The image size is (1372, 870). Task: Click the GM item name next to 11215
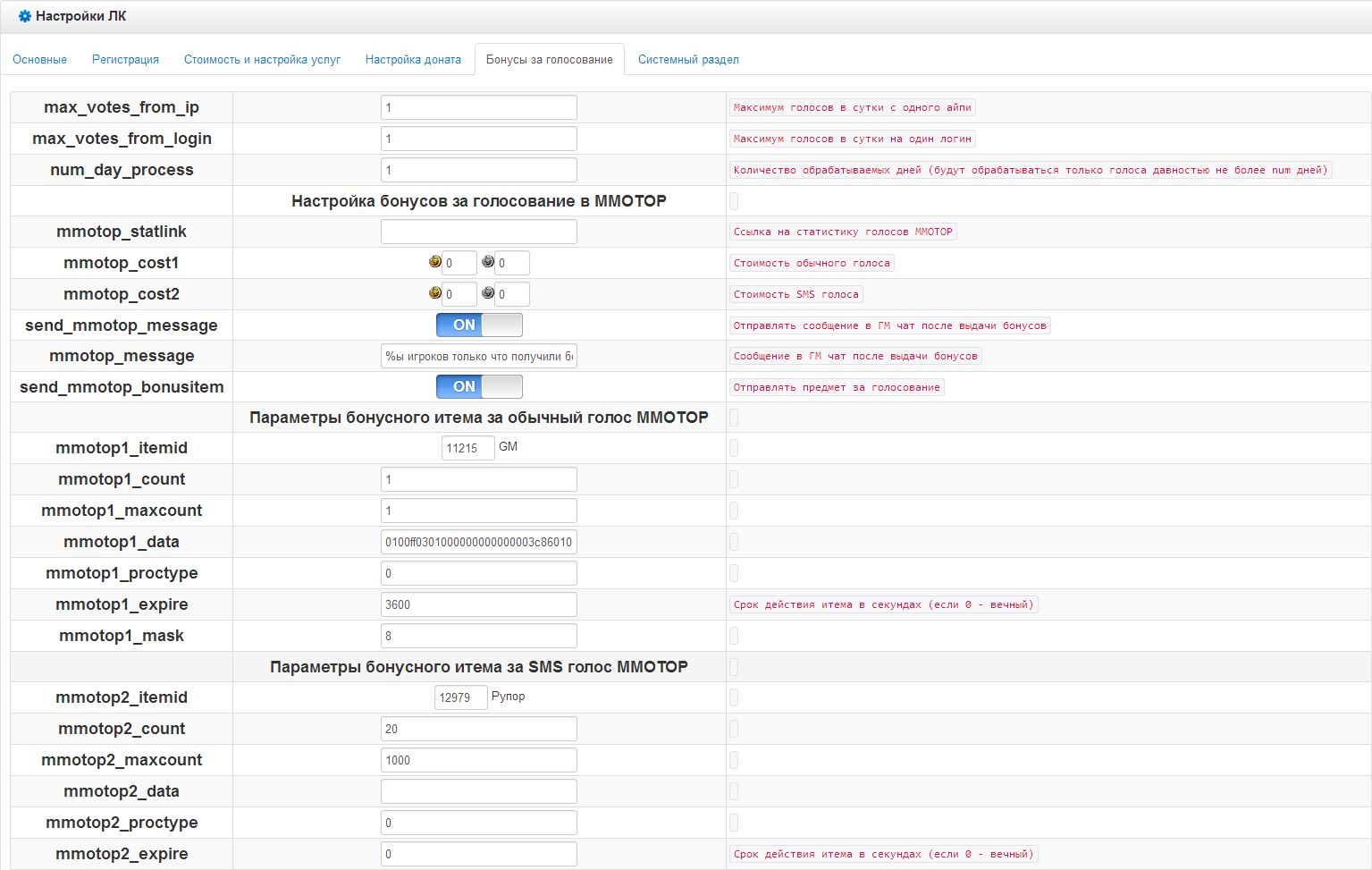pyautogui.click(x=508, y=446)
